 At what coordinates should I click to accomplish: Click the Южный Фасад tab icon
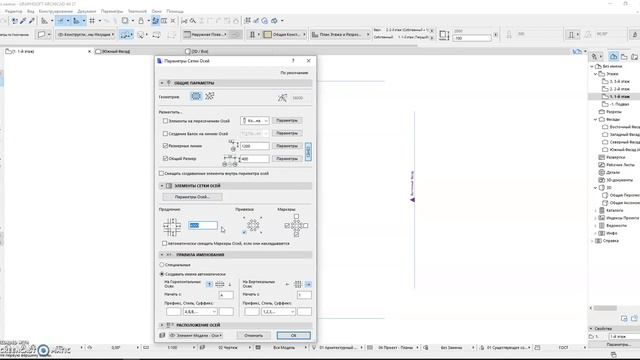[98, 51]
